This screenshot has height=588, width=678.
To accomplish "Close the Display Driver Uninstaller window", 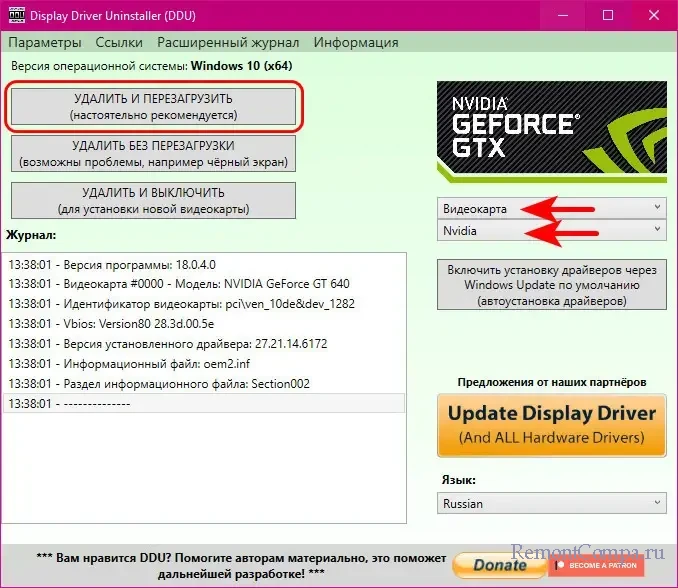I will [x=654, y=16].
